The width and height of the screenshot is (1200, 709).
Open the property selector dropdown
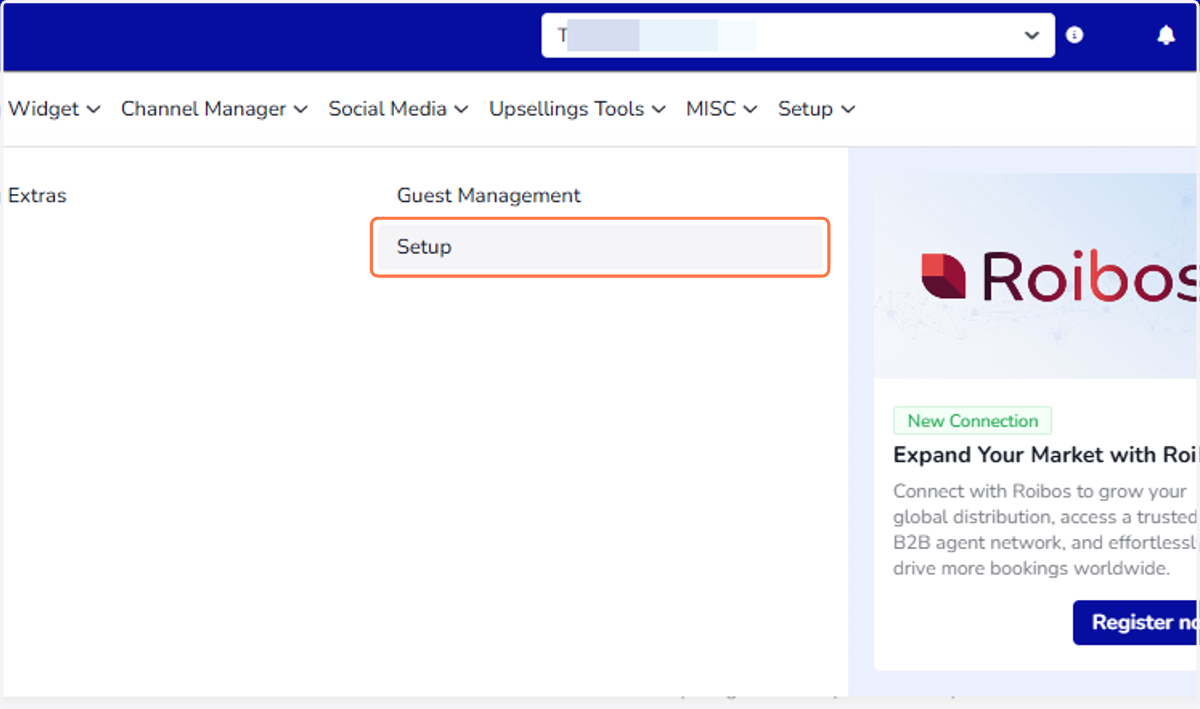click(798, 35)
